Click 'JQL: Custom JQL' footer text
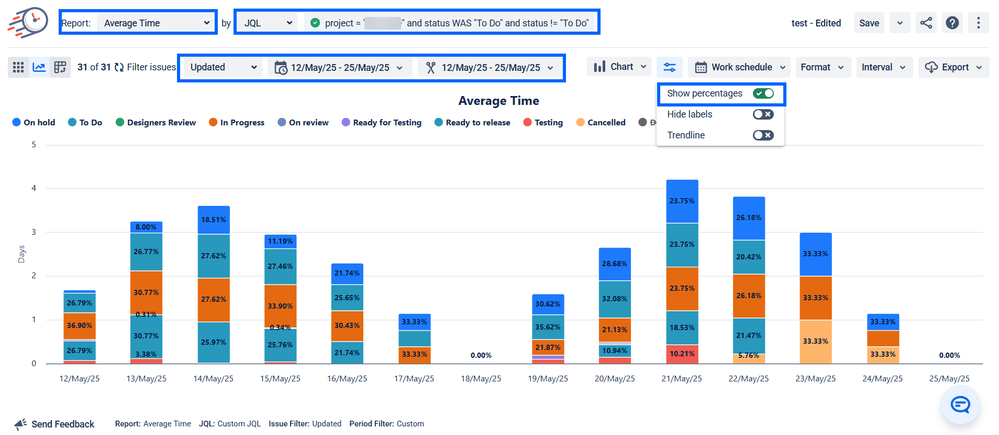 point(229,424)
